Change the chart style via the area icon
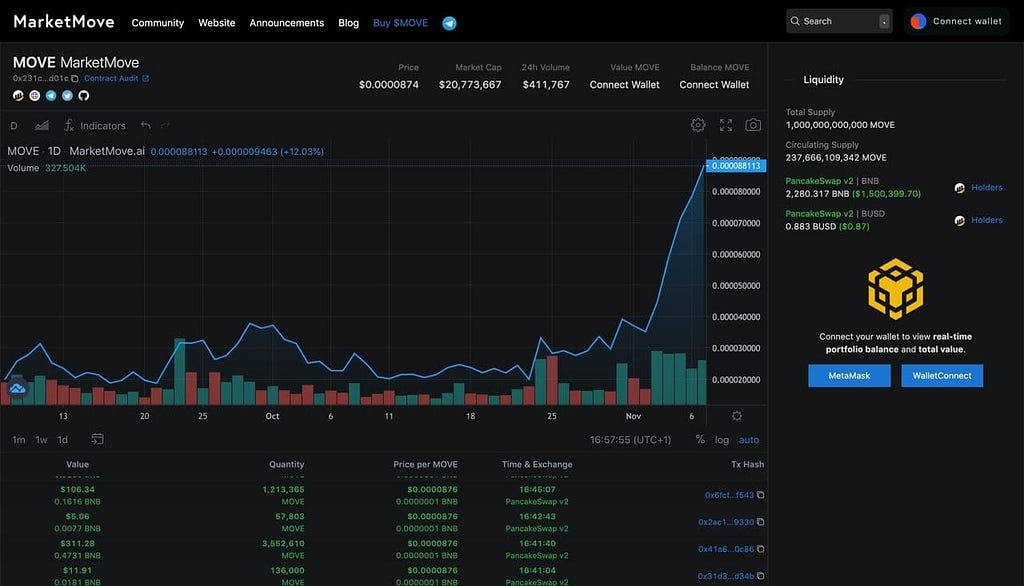 pyautogui.click(x=42, y=125)
